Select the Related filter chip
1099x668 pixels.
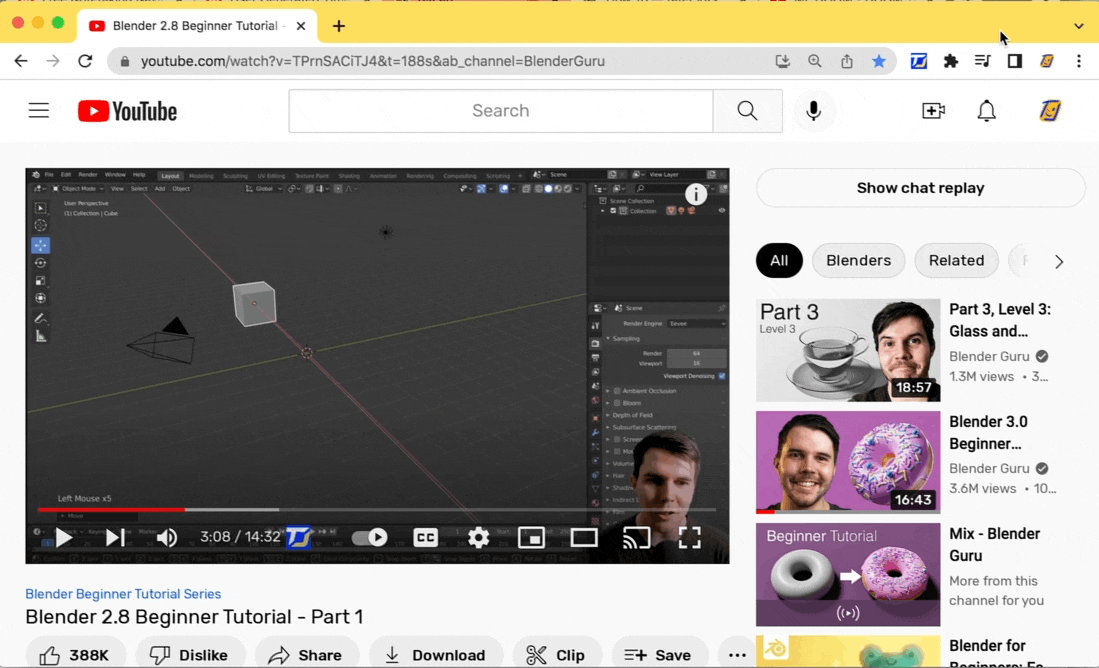[956, 261]
